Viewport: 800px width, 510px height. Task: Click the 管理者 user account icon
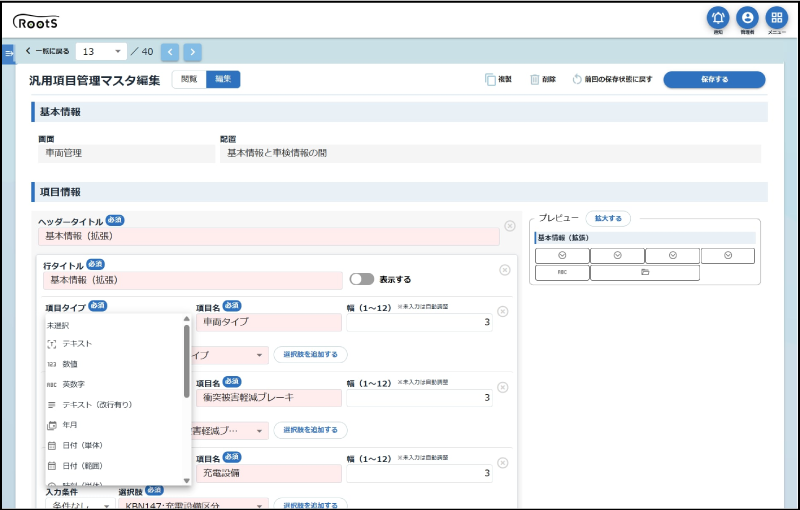(747, 18)
